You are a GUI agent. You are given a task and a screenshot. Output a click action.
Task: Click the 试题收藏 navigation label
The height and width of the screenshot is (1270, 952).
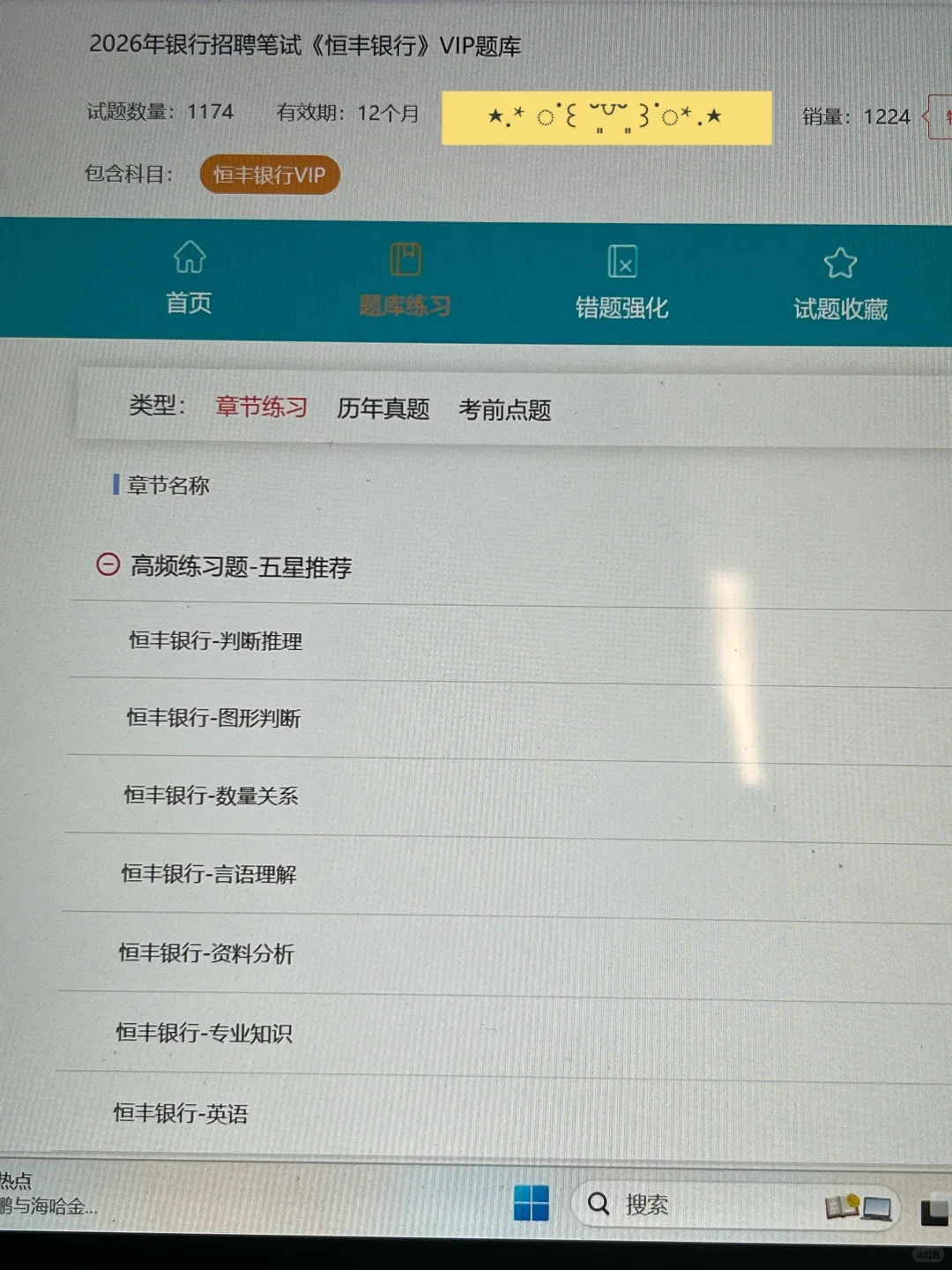pos(840,309)
